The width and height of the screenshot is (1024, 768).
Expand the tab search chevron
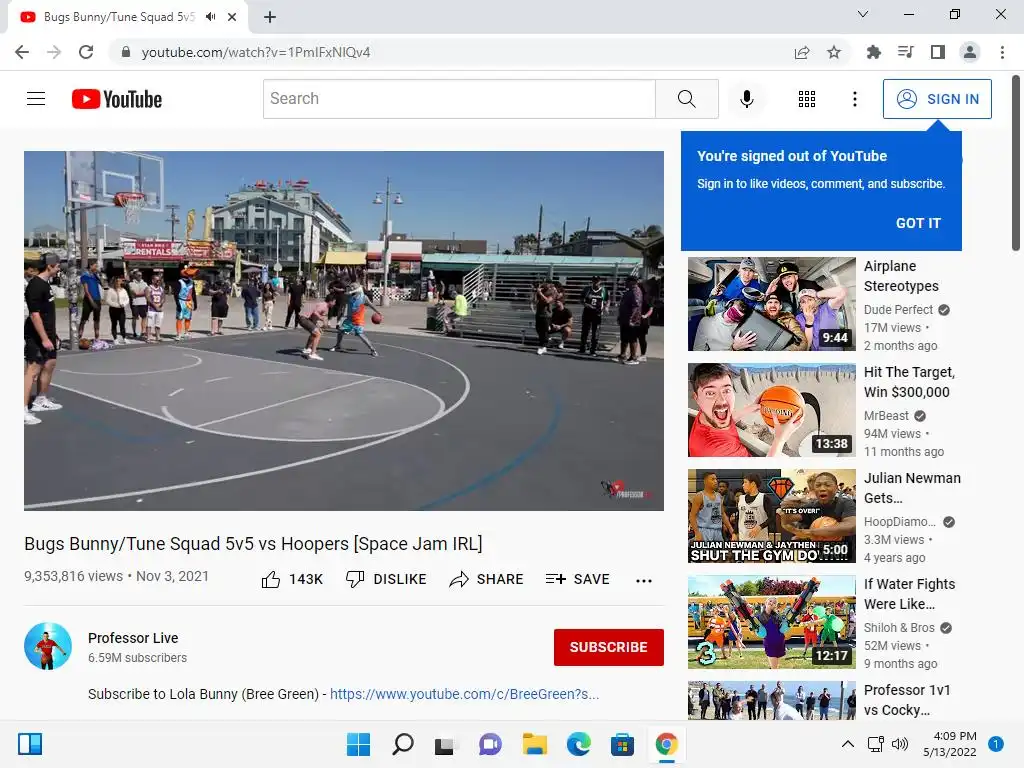(x=863, y=14)
